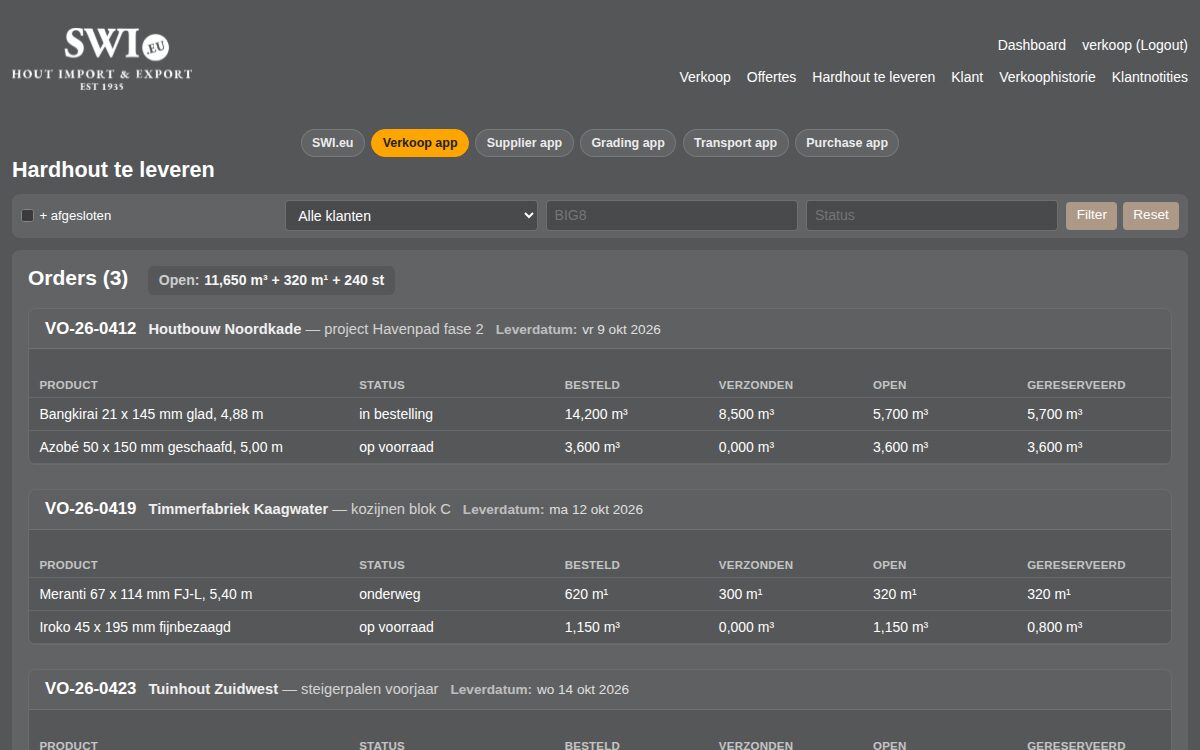The height and width of the screenshot is (750, 1200).
Task: Click the 'Orders (3)' heading
Action: coord(78,278)
